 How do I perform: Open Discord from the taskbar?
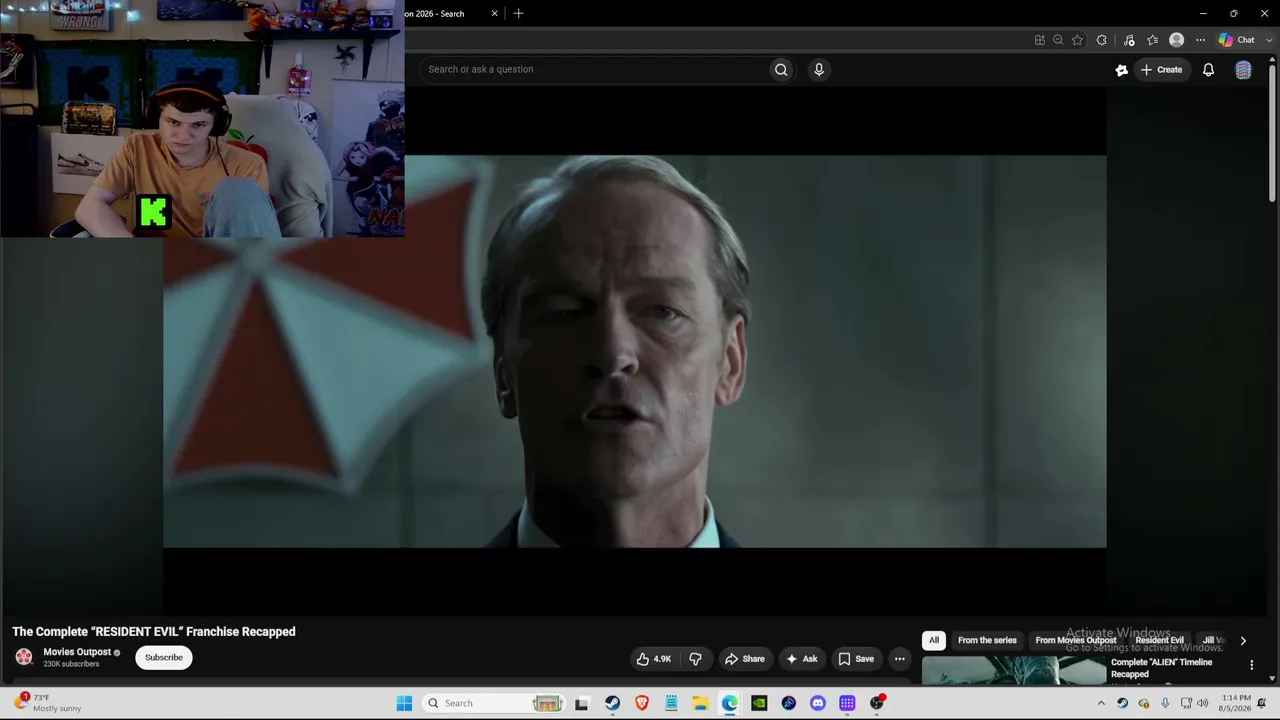pos(818,703)
